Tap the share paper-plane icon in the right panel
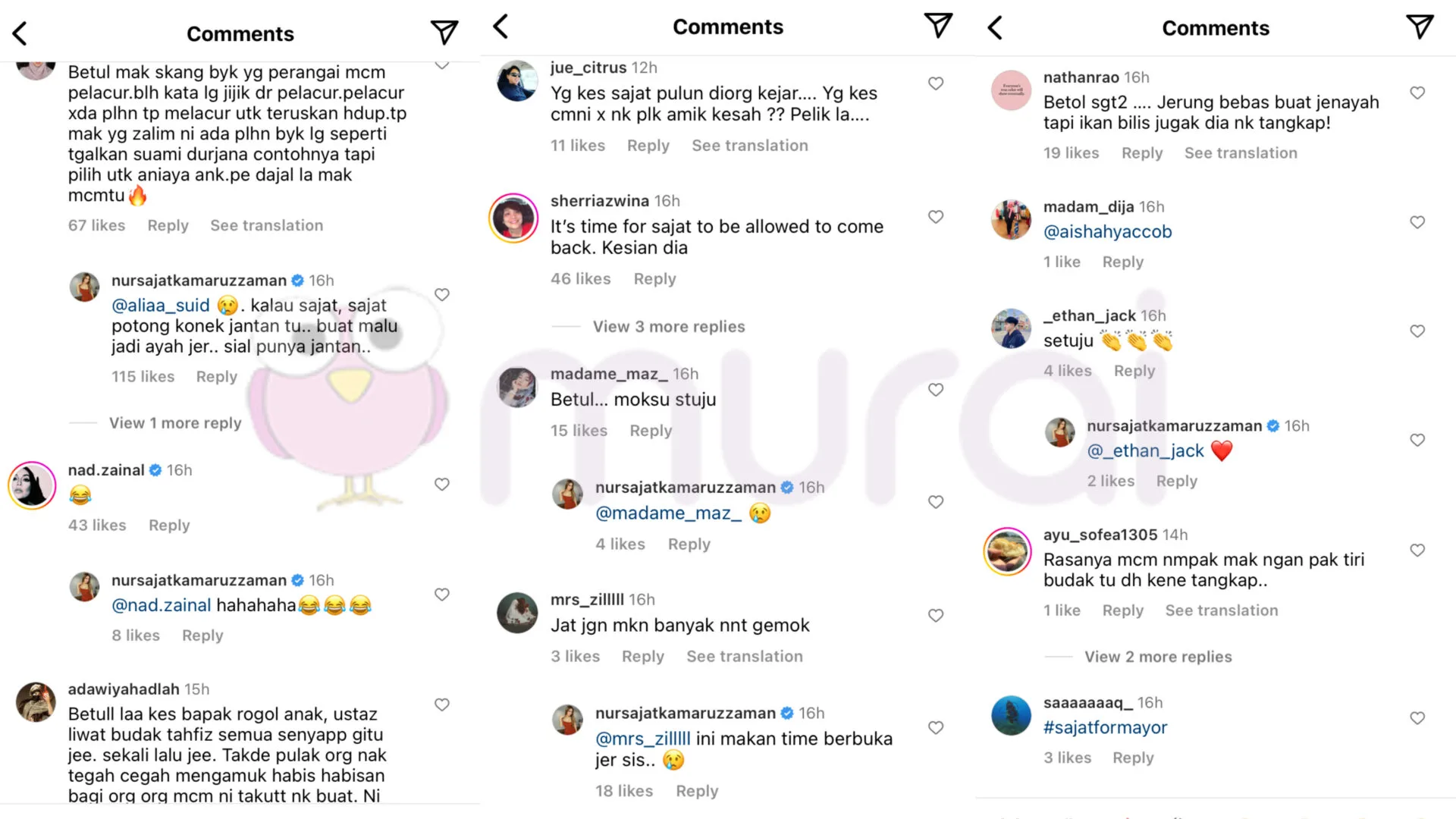This screenshot has height=819, width=1456. 1420,27
